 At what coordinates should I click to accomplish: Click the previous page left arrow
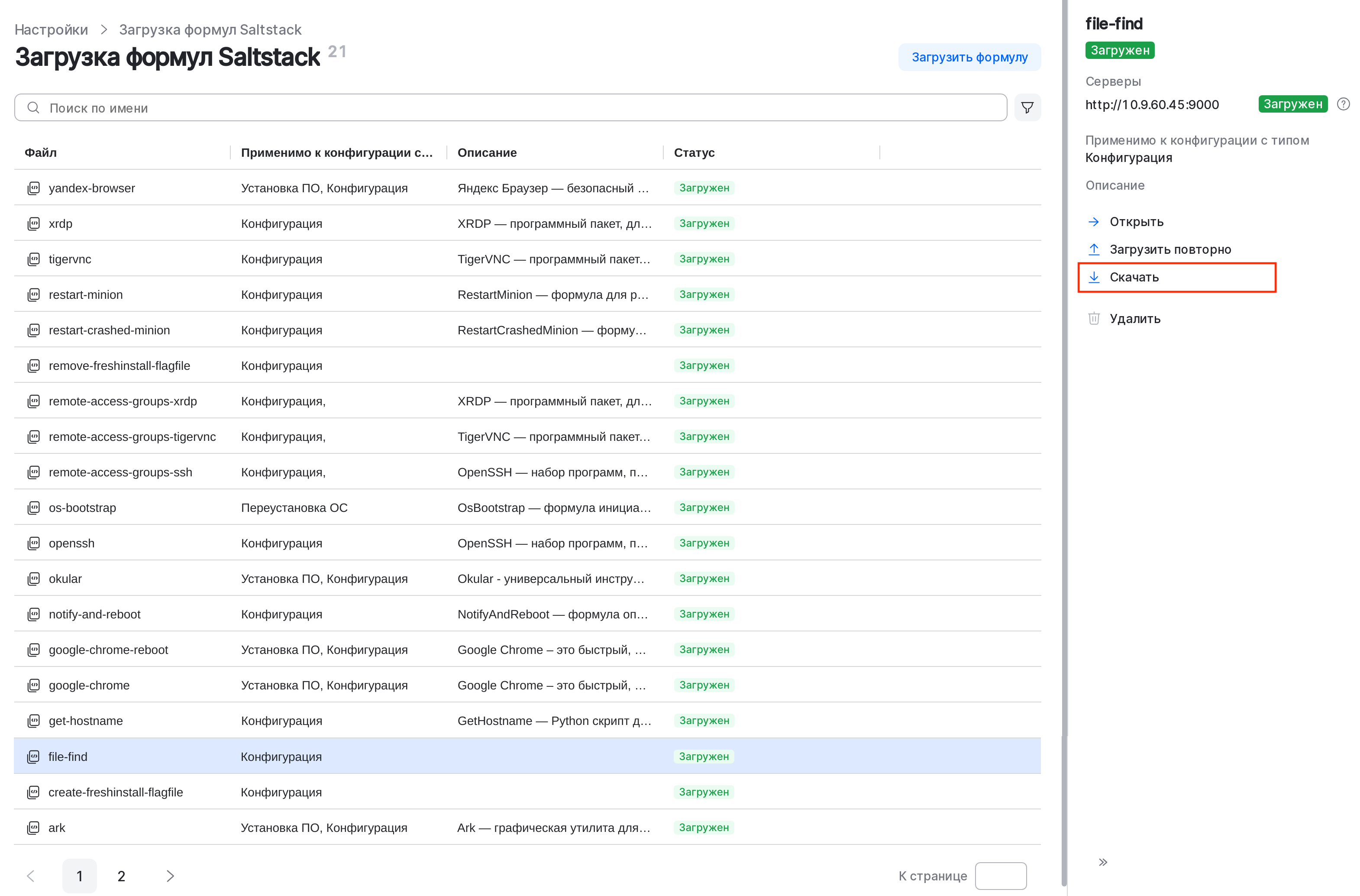click(31, 875)
